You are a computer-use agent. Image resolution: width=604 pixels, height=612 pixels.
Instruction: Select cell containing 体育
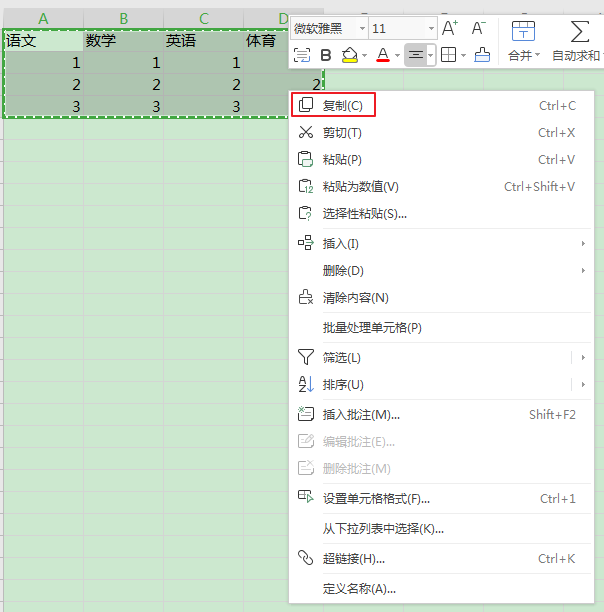point(266,41)
